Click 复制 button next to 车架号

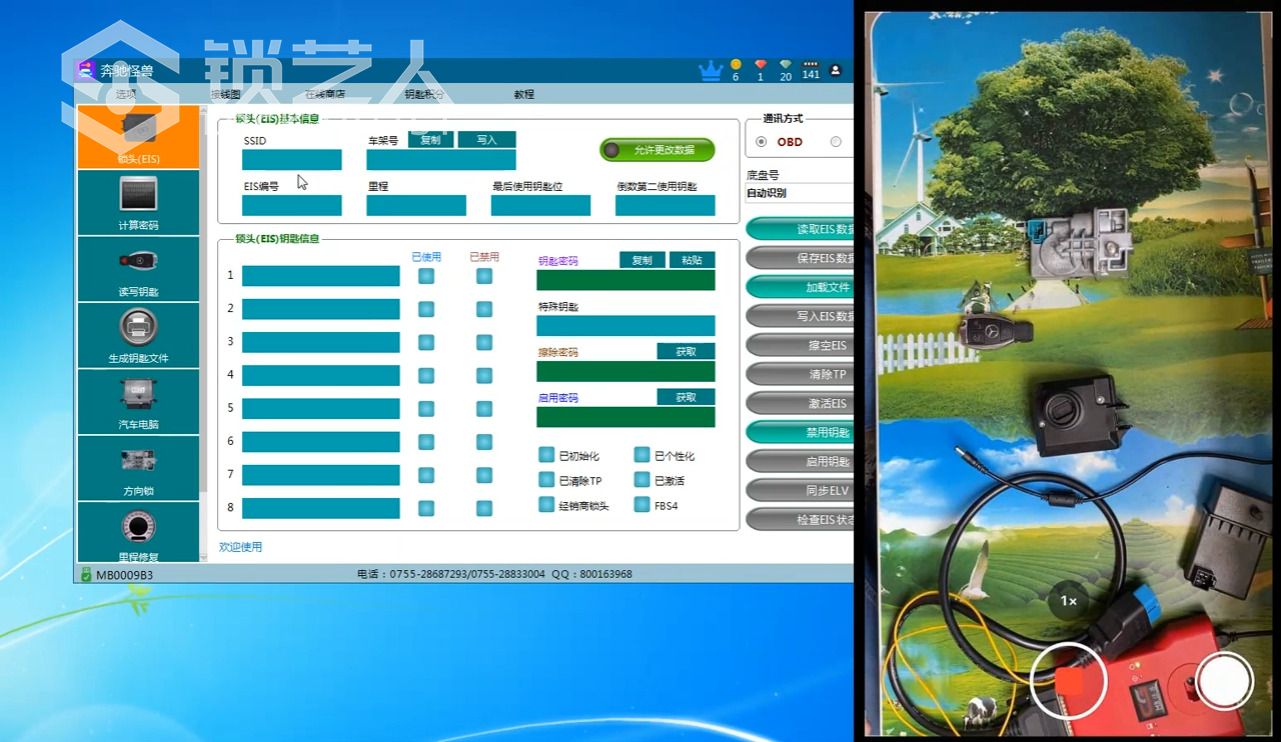point(431,140)
